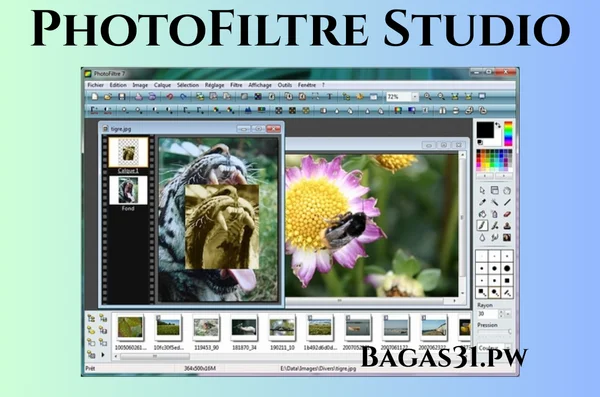Click the Histogram blue peaks icon

click(248, 111)
